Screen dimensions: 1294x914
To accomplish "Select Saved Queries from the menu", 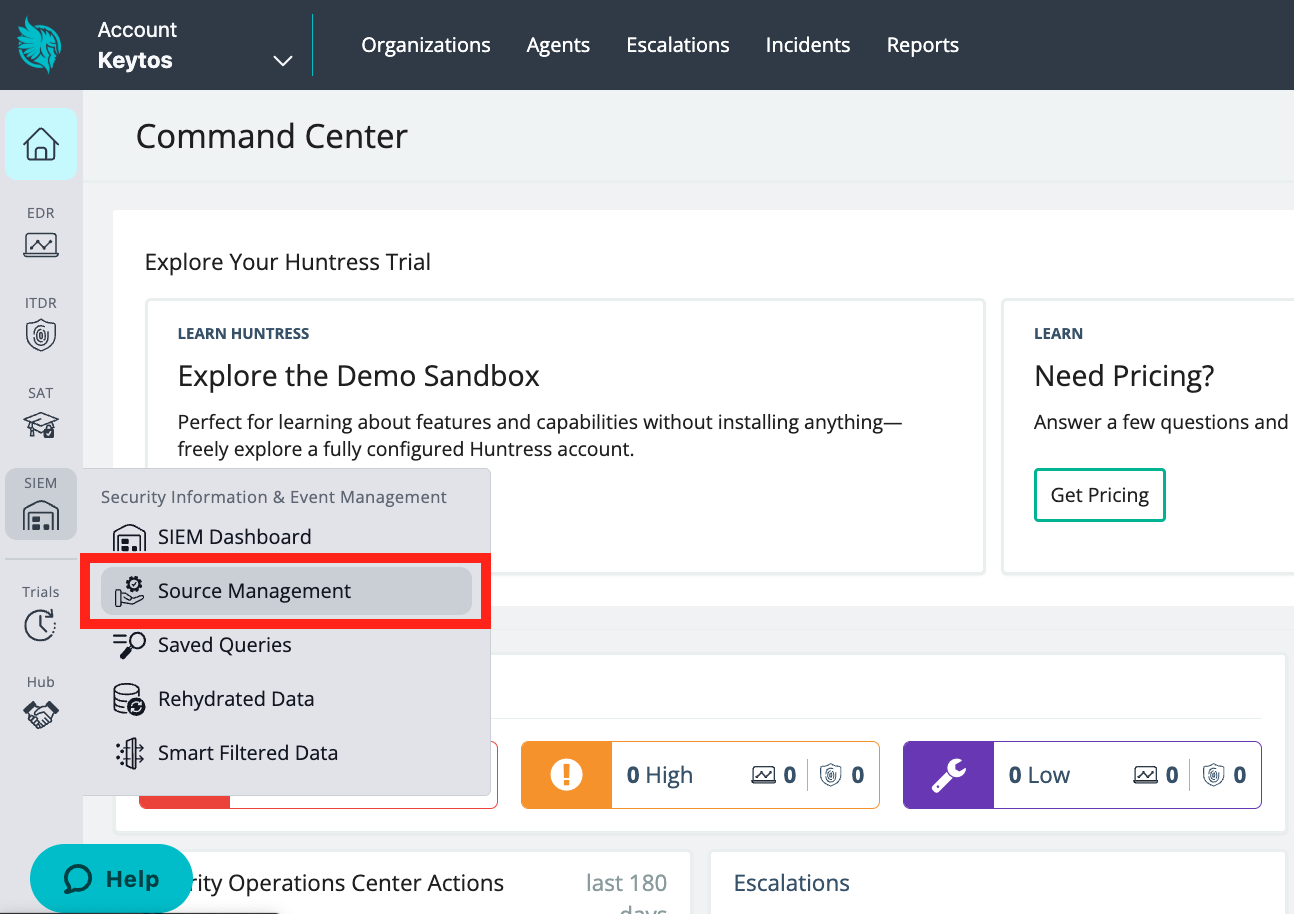I will click(x=223, y=645).
